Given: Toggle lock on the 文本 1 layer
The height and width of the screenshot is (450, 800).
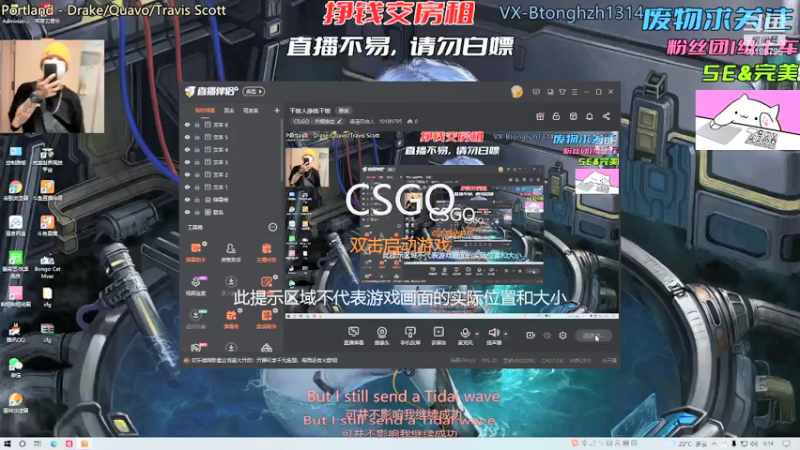Looking at the screenshot, I should point(197,187).
